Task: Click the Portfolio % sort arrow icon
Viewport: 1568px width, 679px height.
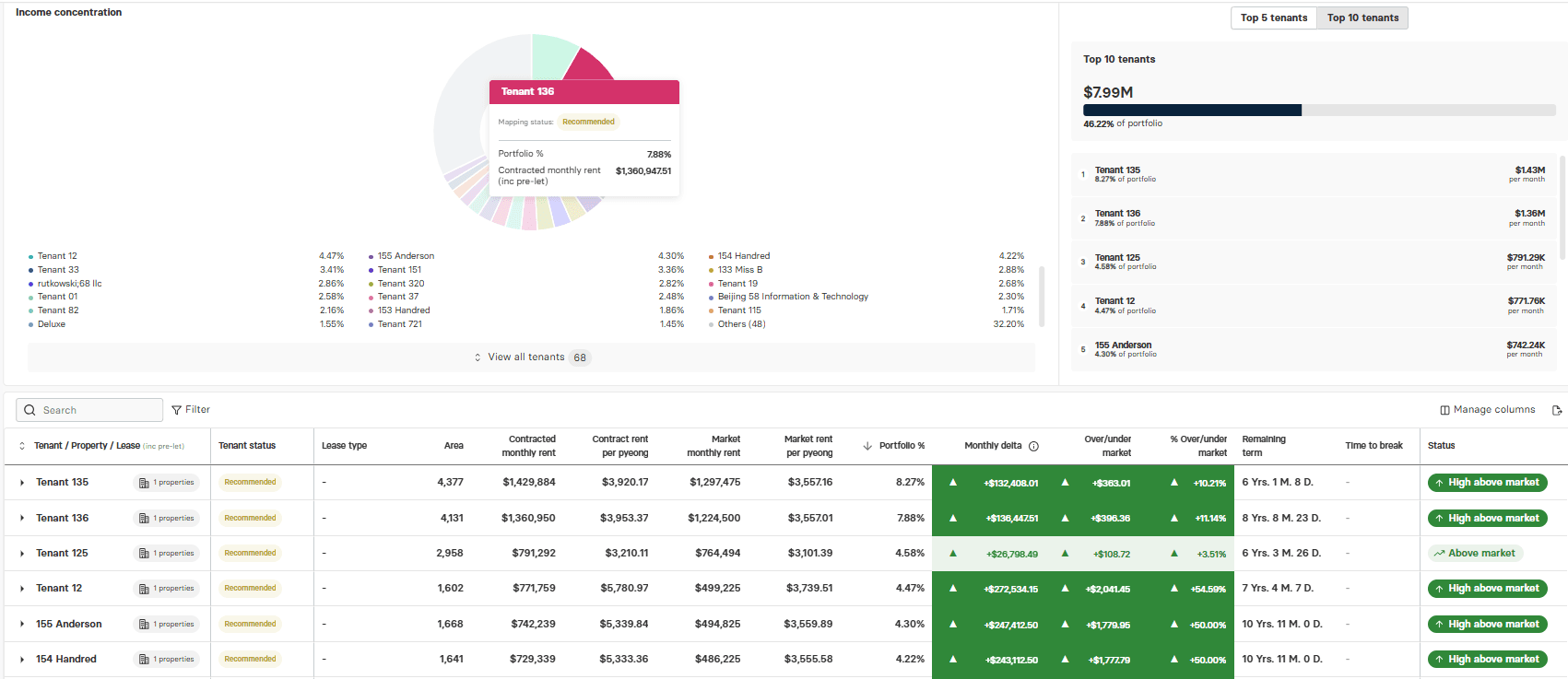Action: tap(867, 446)
